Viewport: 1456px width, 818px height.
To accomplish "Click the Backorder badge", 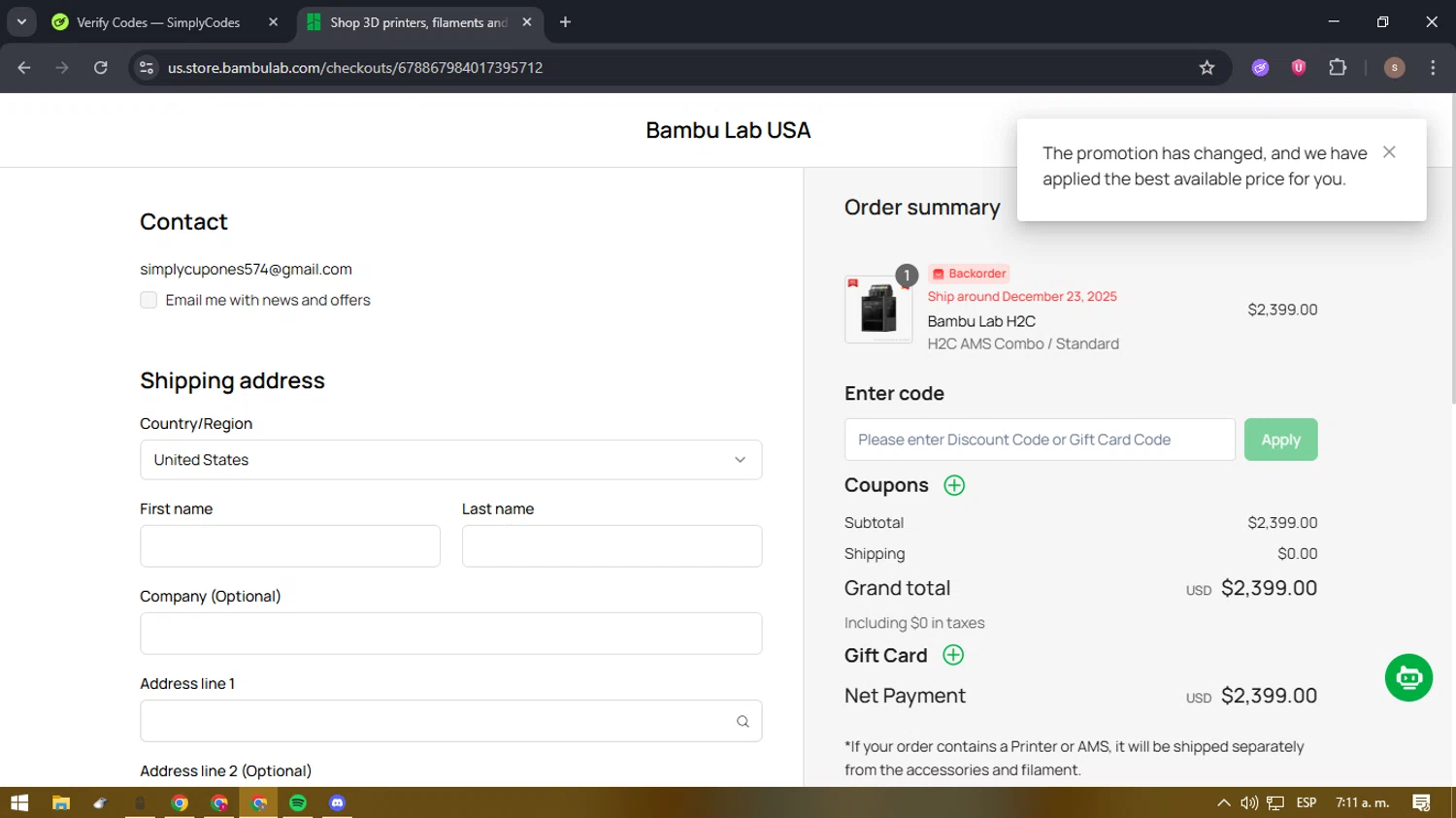I will pos(968,274).
